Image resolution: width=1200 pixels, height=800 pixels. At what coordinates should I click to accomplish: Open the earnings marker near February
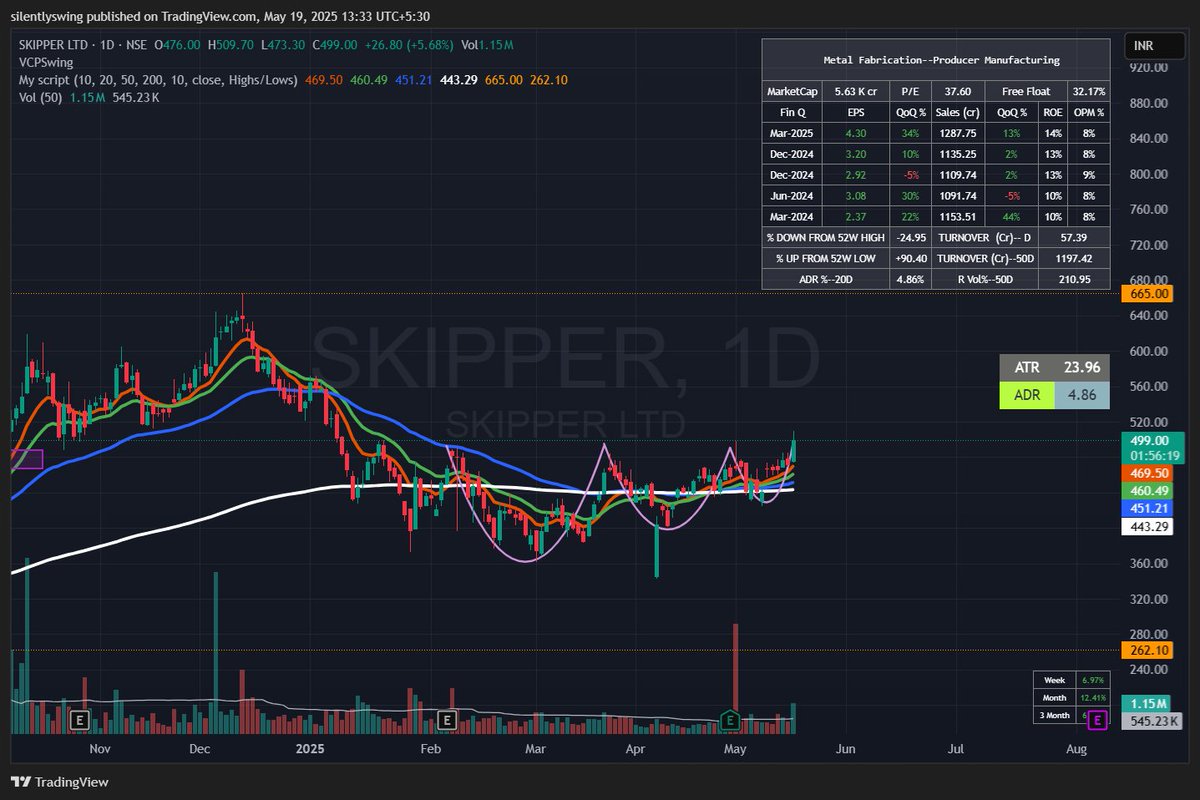[x=447, y=719]
